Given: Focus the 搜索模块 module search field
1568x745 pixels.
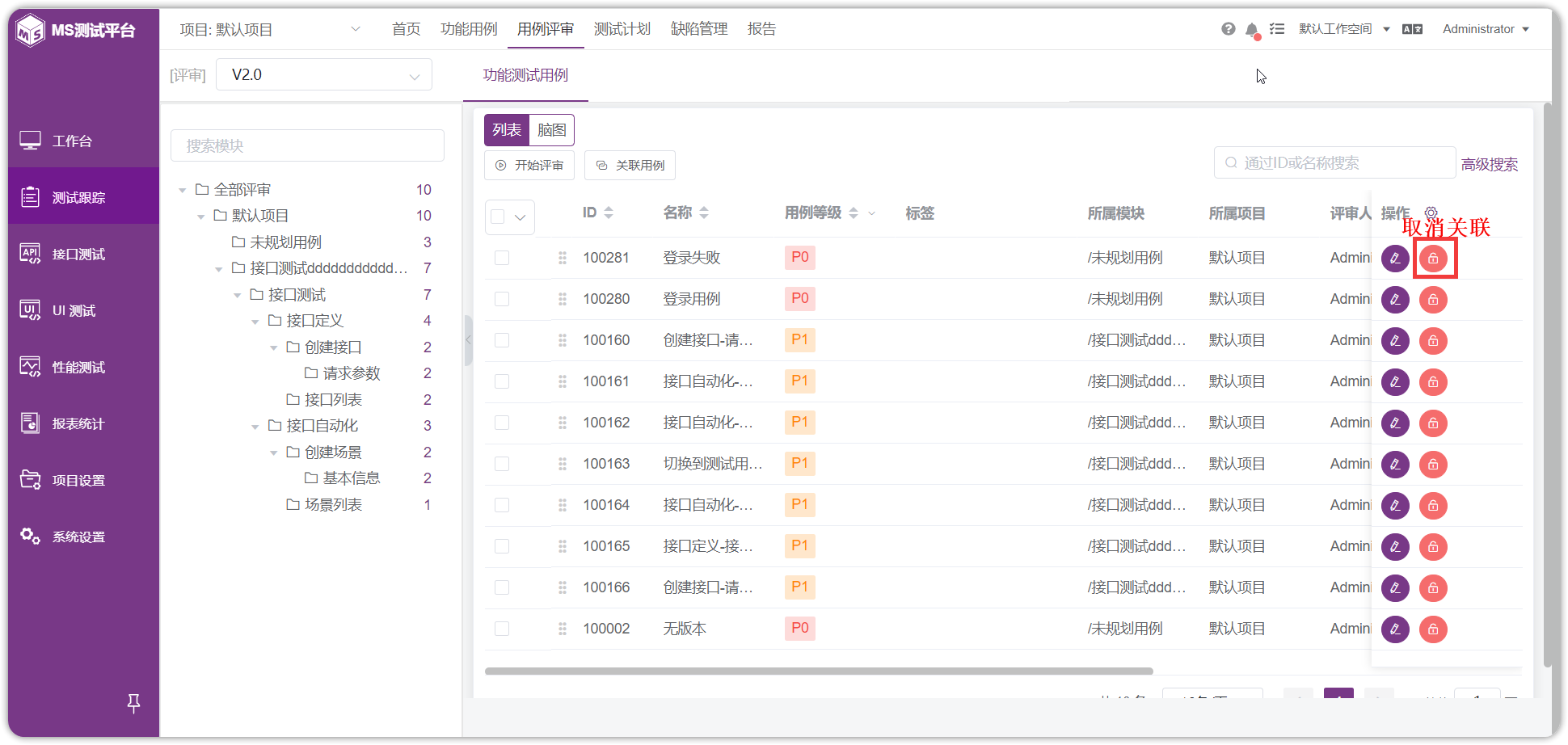Looking at the screenshot, I should (x=307, y=145).
